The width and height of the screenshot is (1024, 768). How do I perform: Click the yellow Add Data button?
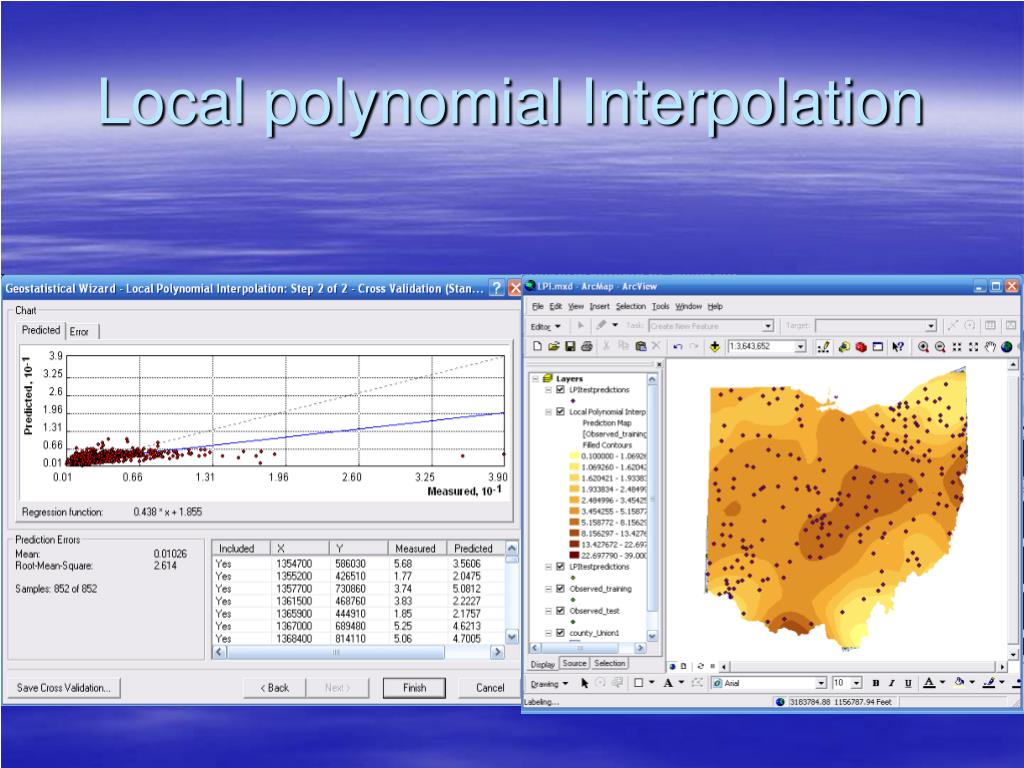pos(714,347)
